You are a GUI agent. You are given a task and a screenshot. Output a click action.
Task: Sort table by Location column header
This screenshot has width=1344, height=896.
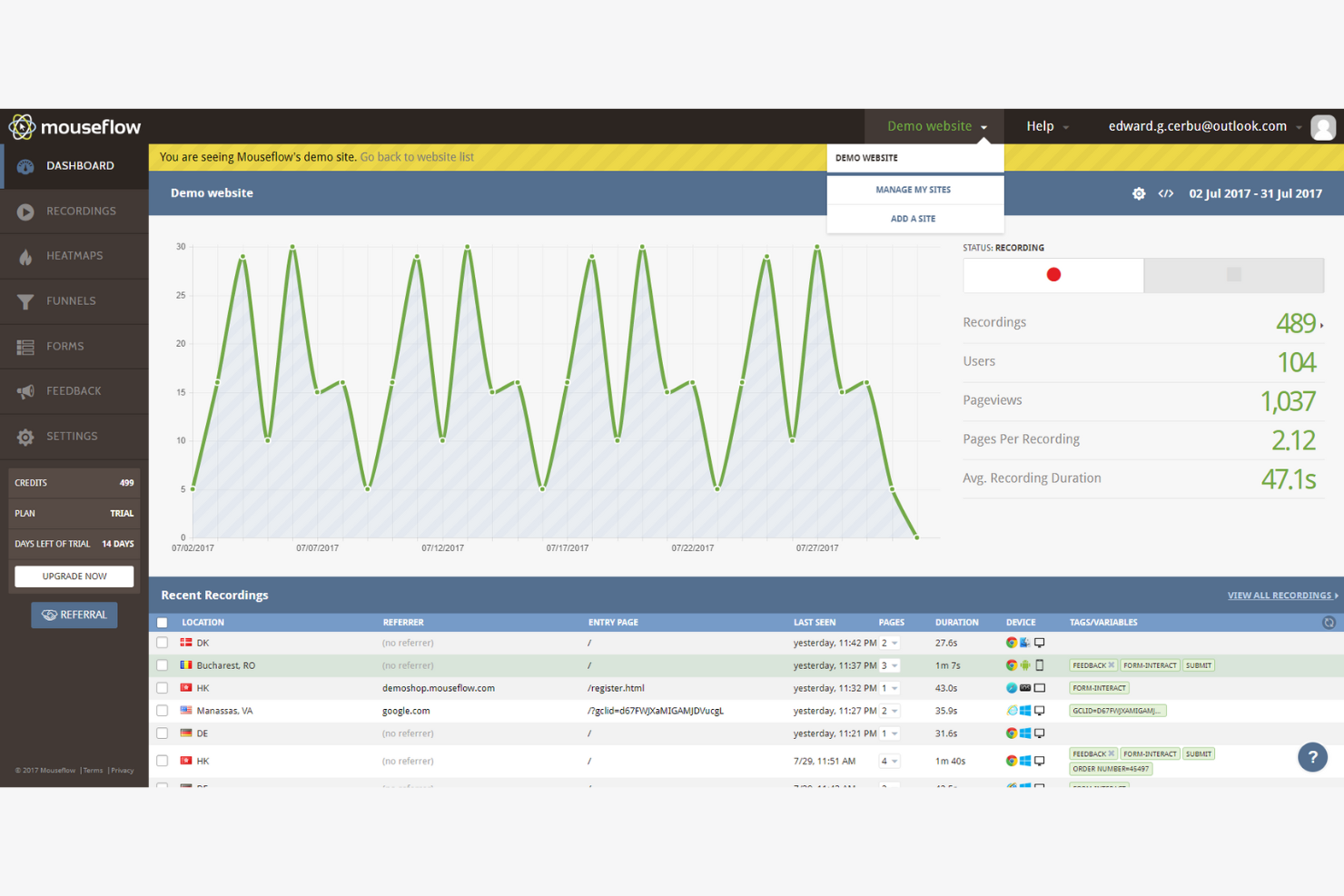(x=203, y=623)
